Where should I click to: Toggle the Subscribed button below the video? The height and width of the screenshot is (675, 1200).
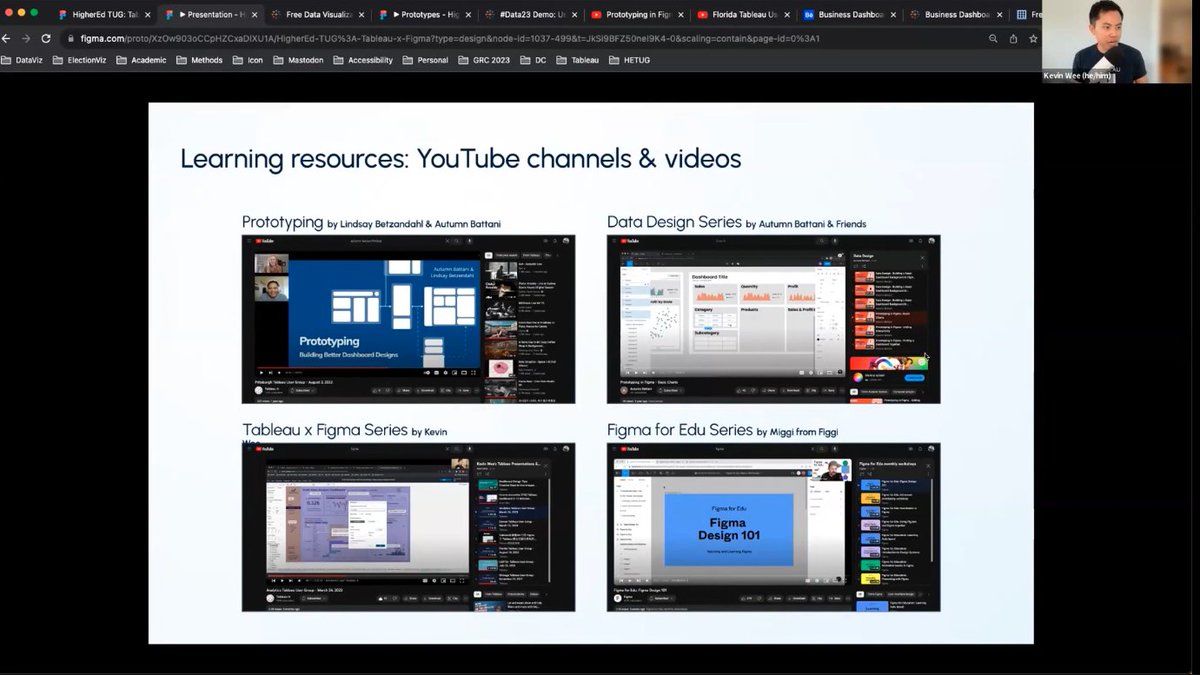(302, 389)
